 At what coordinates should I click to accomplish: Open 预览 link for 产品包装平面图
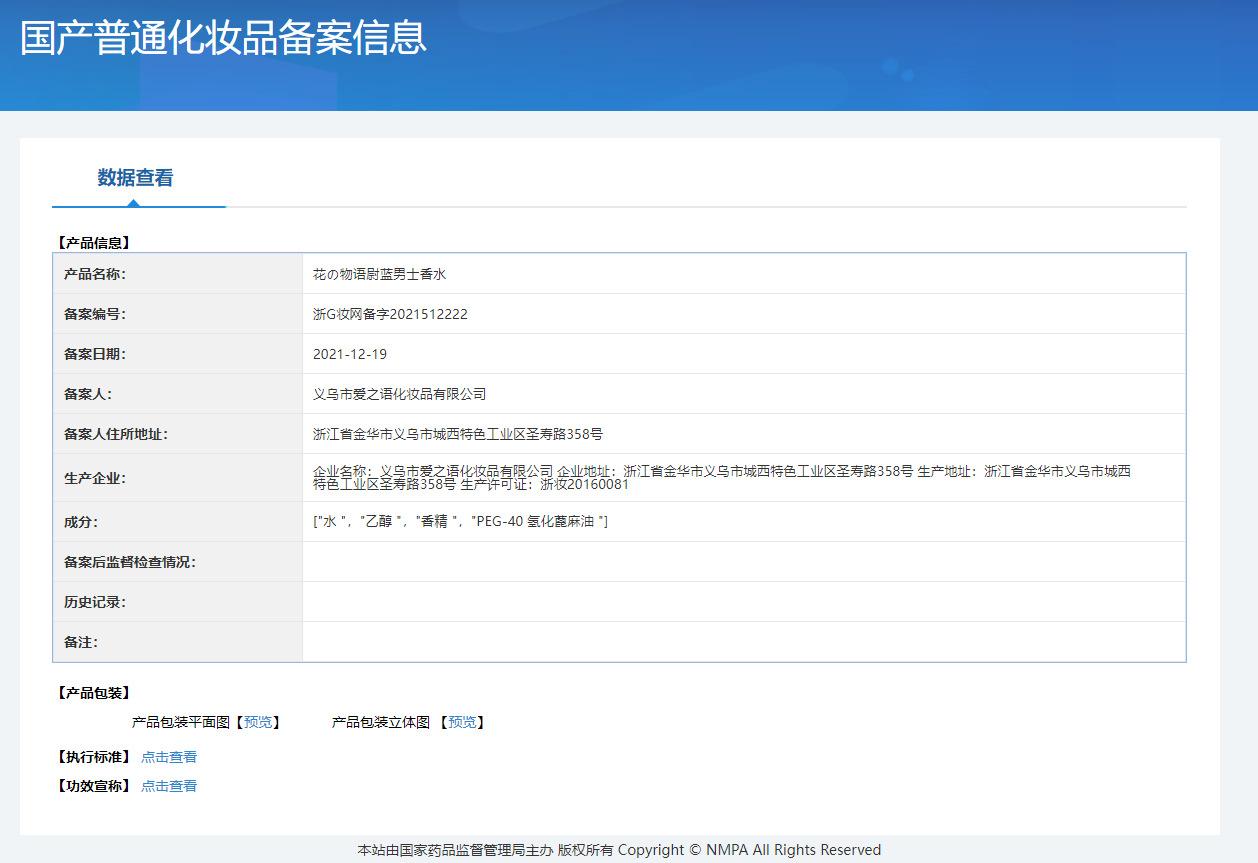click(x=258, y=722)
